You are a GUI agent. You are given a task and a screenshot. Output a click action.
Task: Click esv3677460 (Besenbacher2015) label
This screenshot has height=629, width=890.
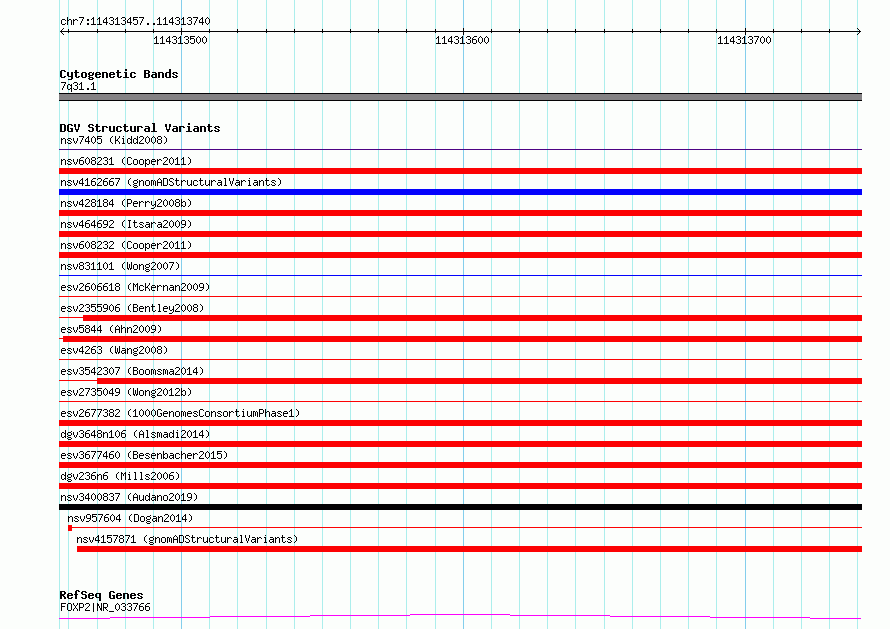click(x=144, y=455)
